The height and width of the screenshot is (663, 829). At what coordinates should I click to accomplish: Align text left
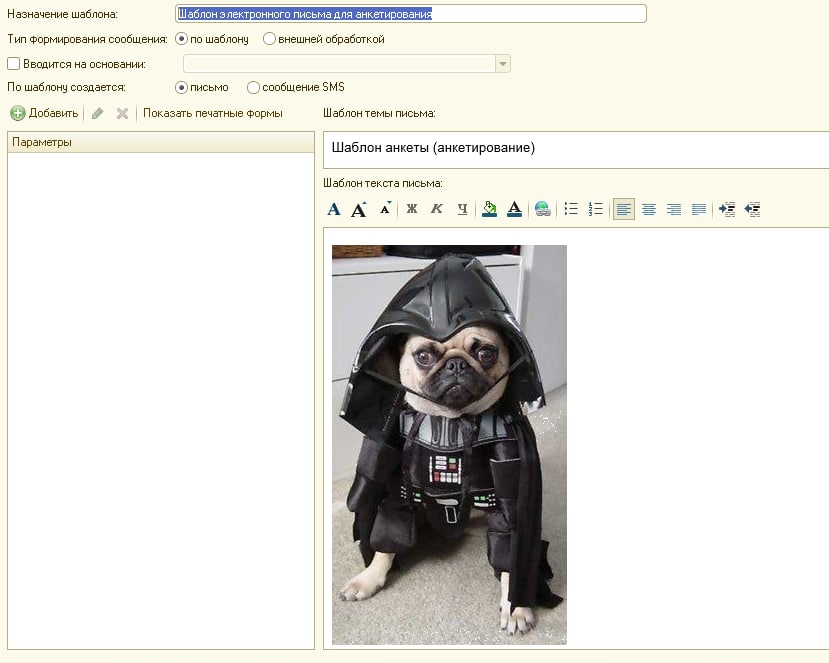[624, 209]
